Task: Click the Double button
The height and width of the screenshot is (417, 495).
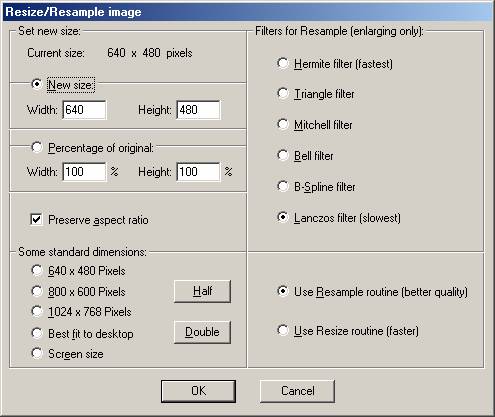Action: [202, 332]
